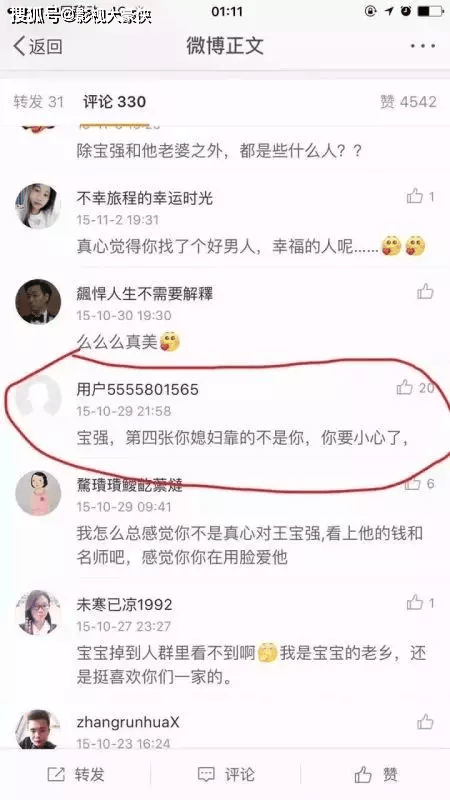Image resolution: width=450 pixels, height=800 pixels.
Task: Like the comment by 飆悍人生不需要解釋
Action: pyautogui.click(x=425, y=292)
